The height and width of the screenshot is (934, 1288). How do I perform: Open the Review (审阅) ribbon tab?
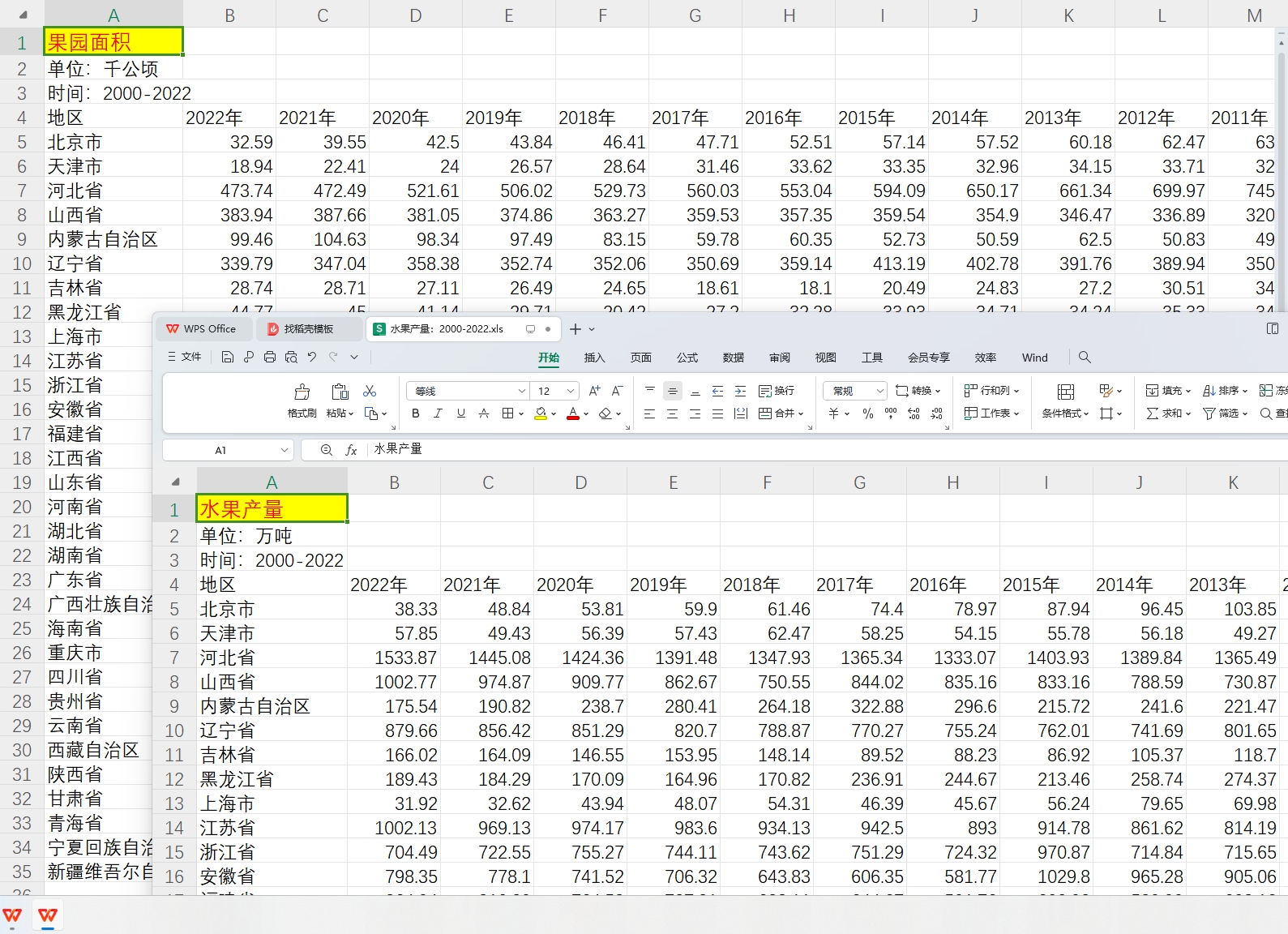coord(780,358)
